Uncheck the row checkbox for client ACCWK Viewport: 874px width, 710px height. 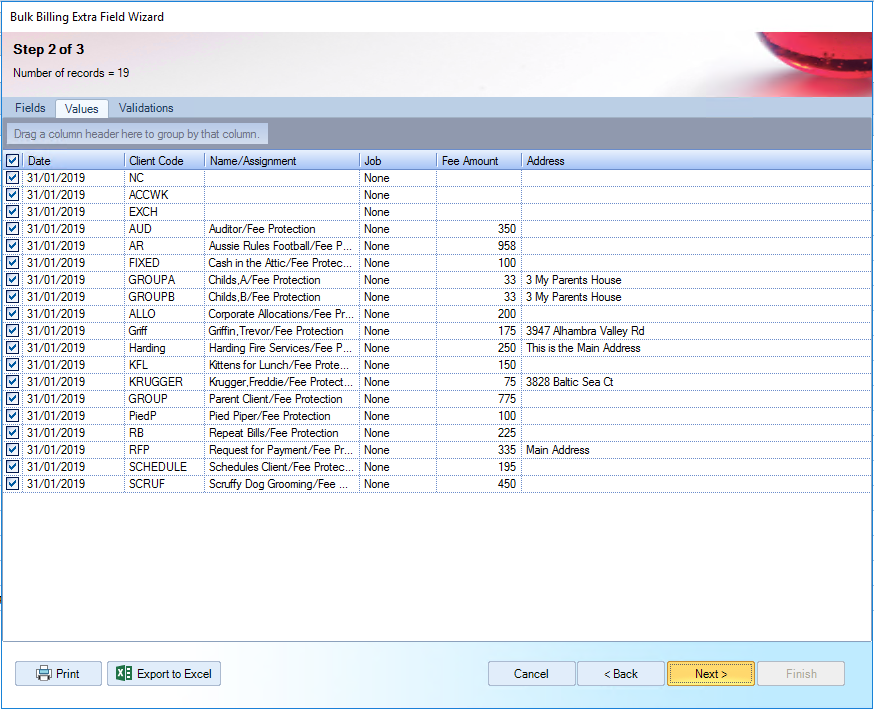12,195
